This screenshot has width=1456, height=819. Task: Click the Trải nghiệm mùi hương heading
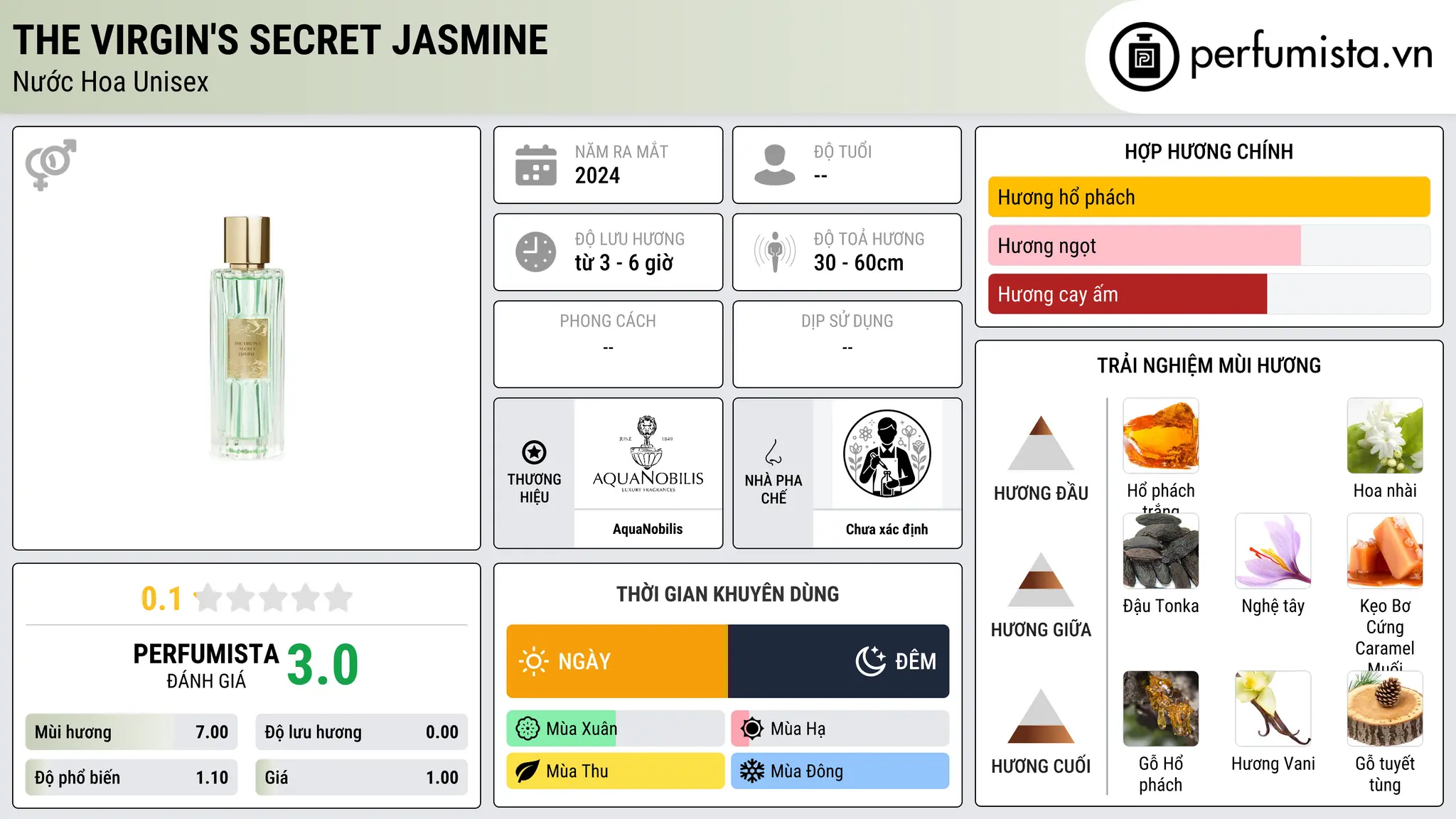[x=1209, y=365]
